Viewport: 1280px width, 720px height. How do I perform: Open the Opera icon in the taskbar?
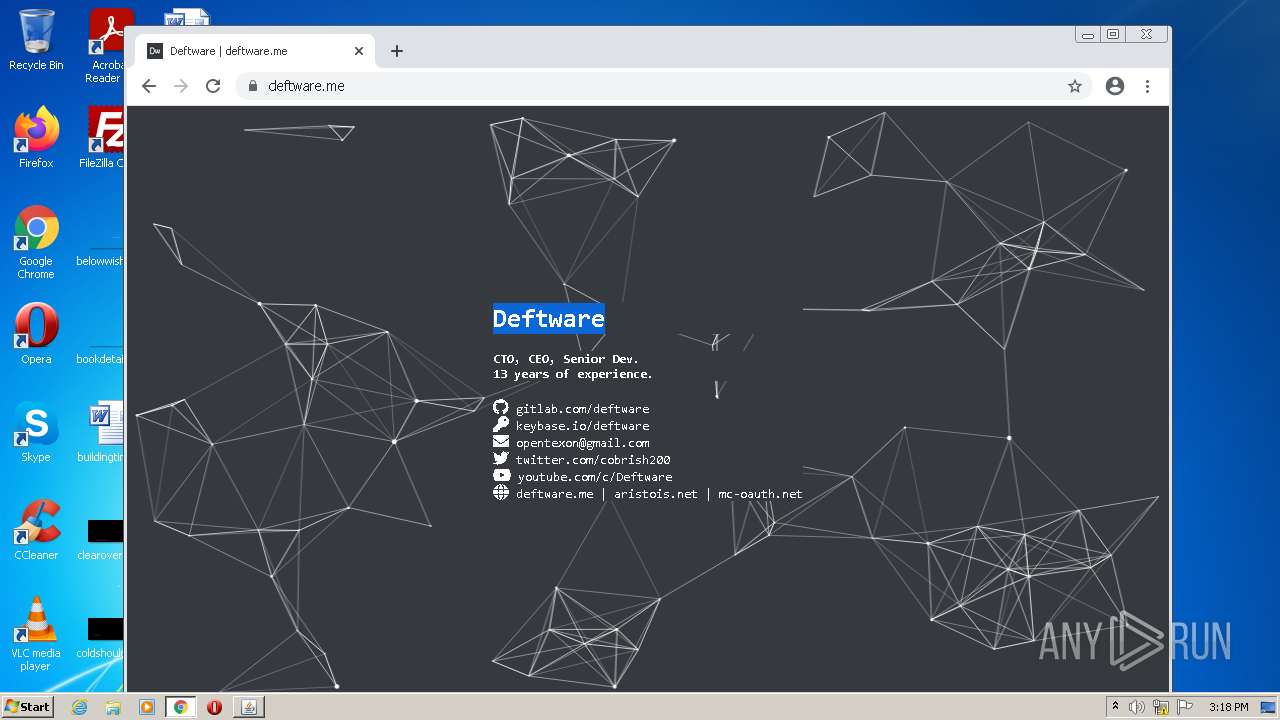tap(214, 707)
